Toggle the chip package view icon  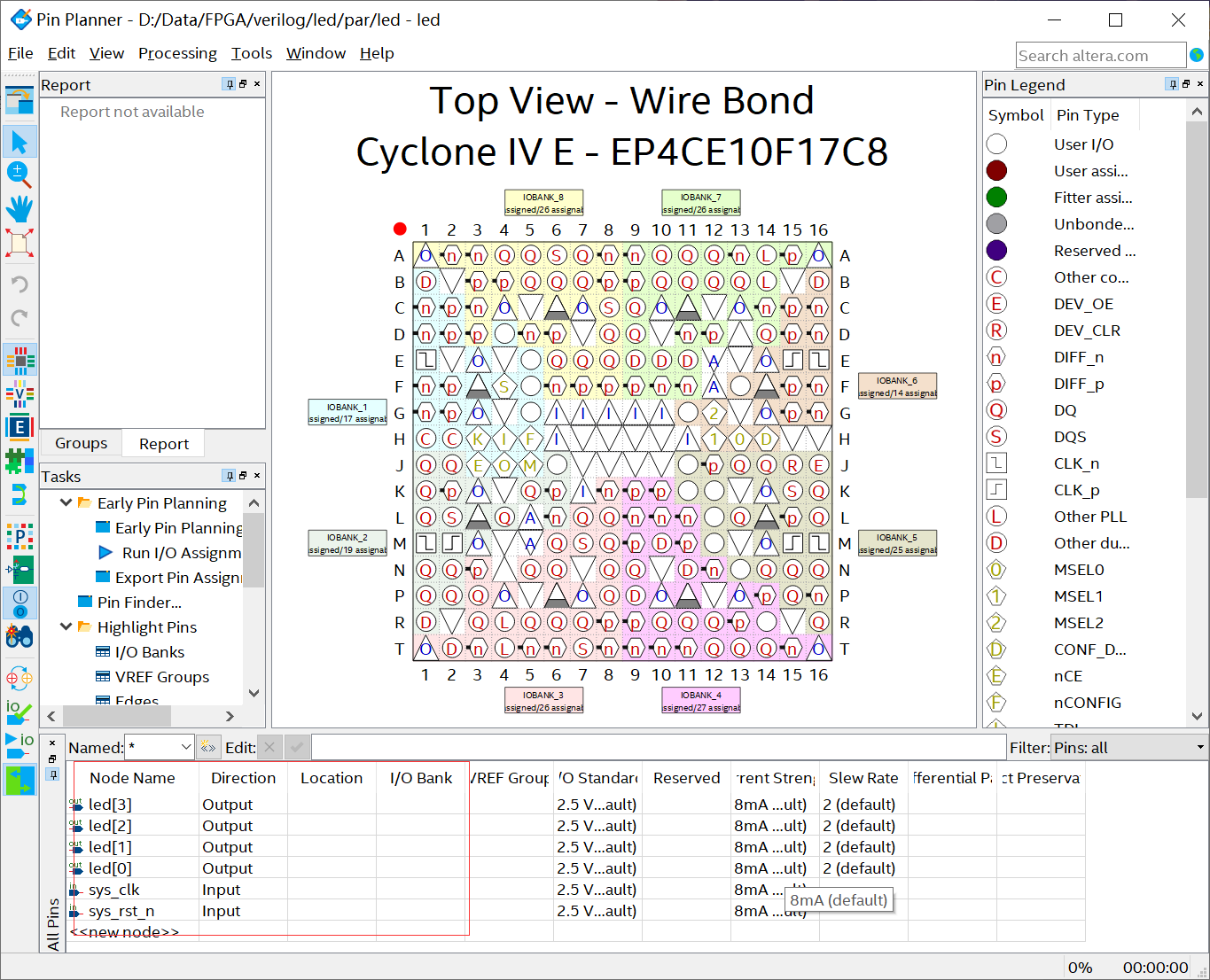20,360
